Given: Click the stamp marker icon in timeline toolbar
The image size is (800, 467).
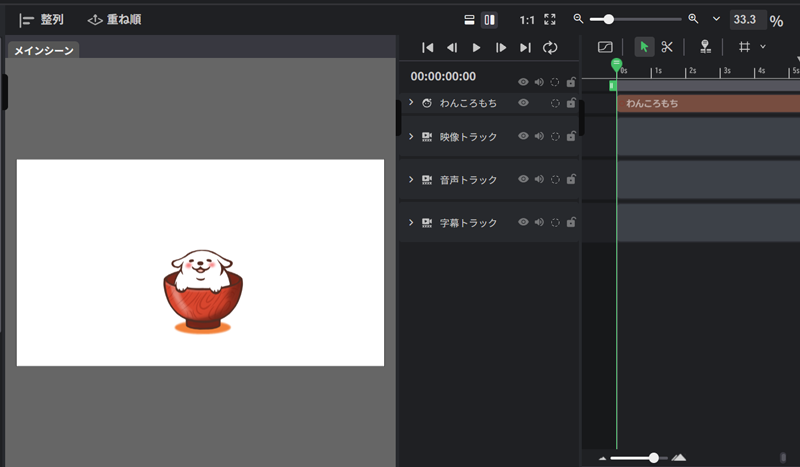Looking at the screenshot, I should point(705,47).
